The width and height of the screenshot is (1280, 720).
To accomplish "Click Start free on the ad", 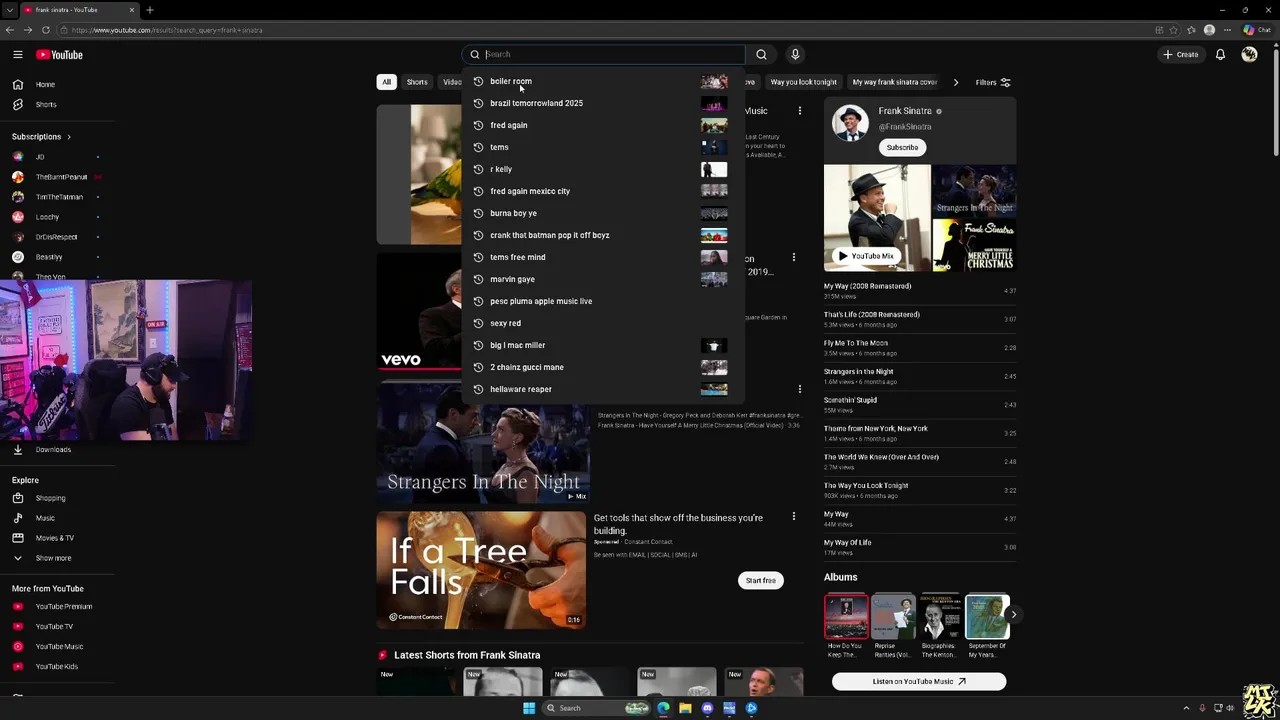I will [x=760, y=580].
